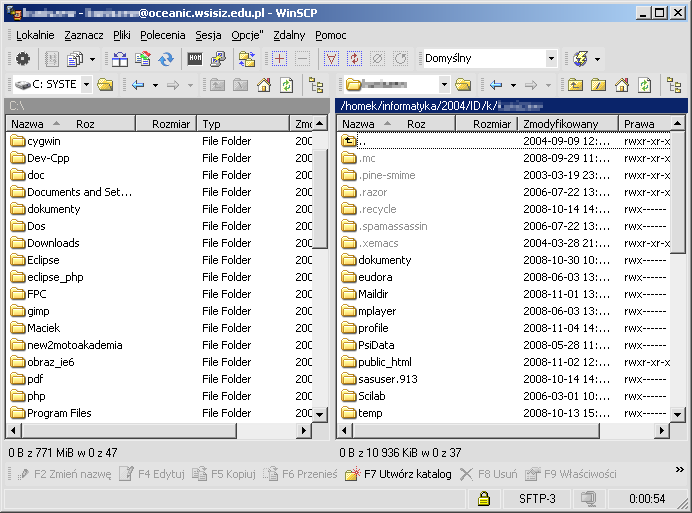Click the synchronize directories icon
Viewport: 692px width, 513px height.
[143, 59]
